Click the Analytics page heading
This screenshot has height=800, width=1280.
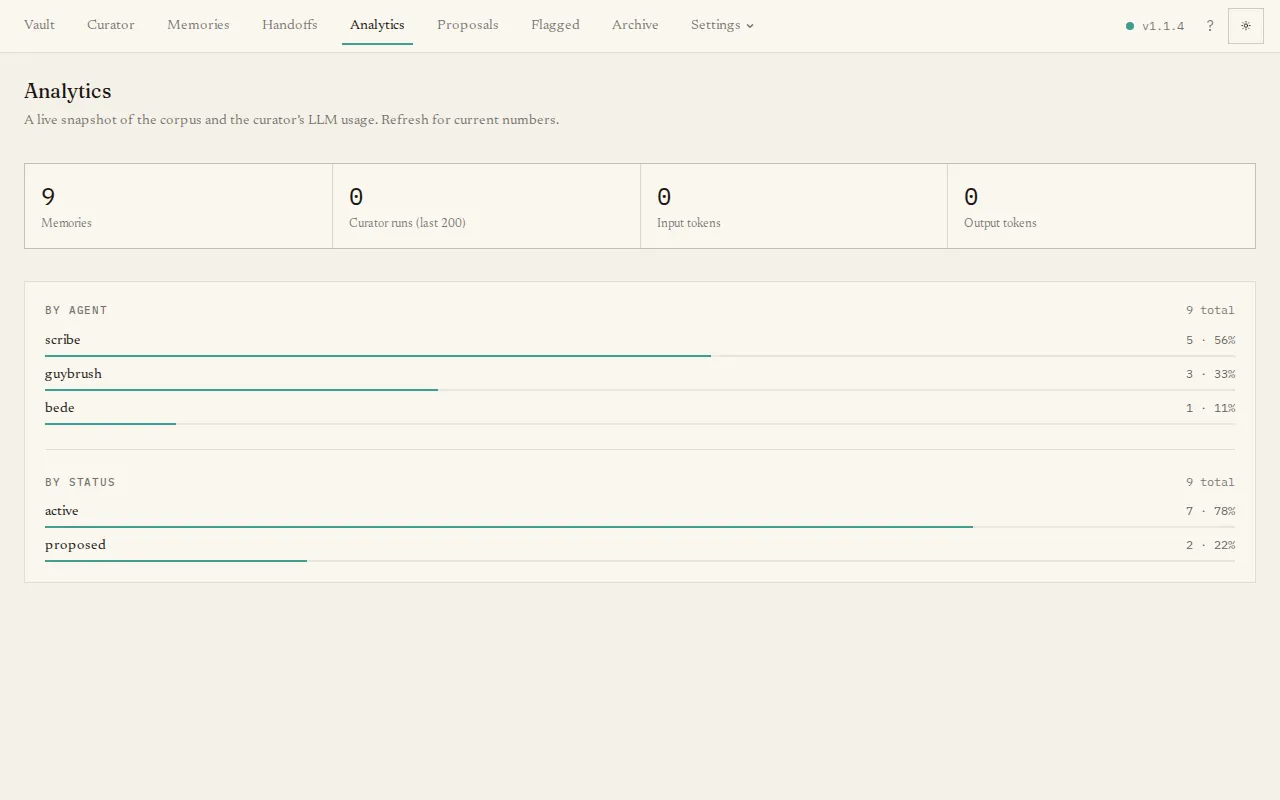coord(68,91)
